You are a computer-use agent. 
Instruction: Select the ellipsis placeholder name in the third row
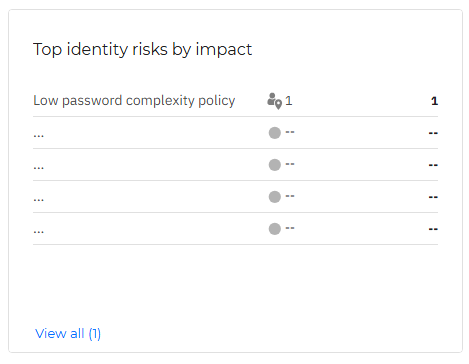tap(39, 168)
